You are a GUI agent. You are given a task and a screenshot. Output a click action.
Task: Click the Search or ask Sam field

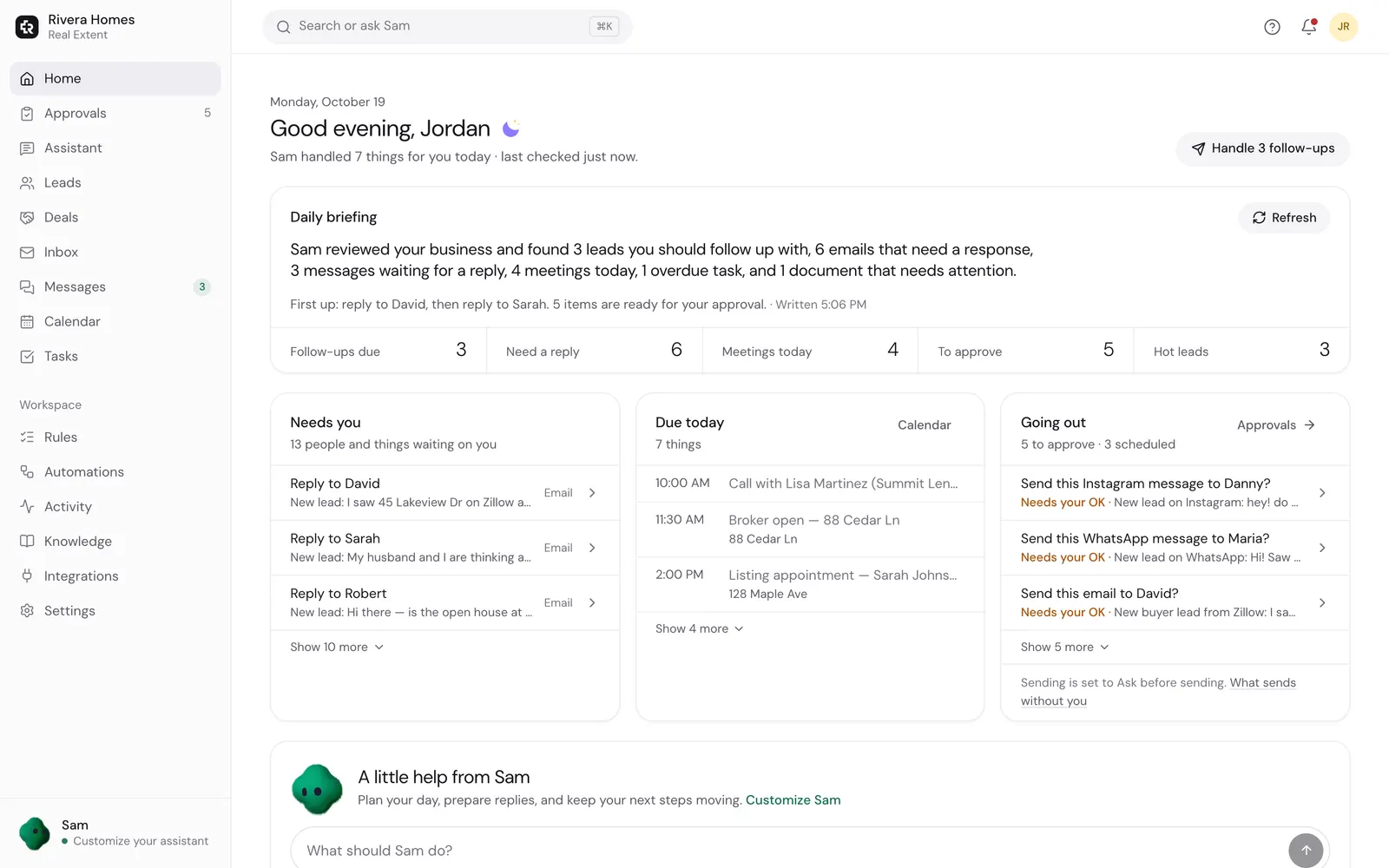[x=447, y=27]
